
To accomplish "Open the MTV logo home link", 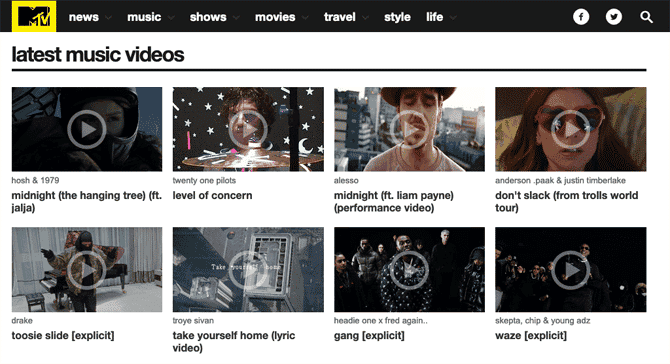I will (x=34, y=16).
